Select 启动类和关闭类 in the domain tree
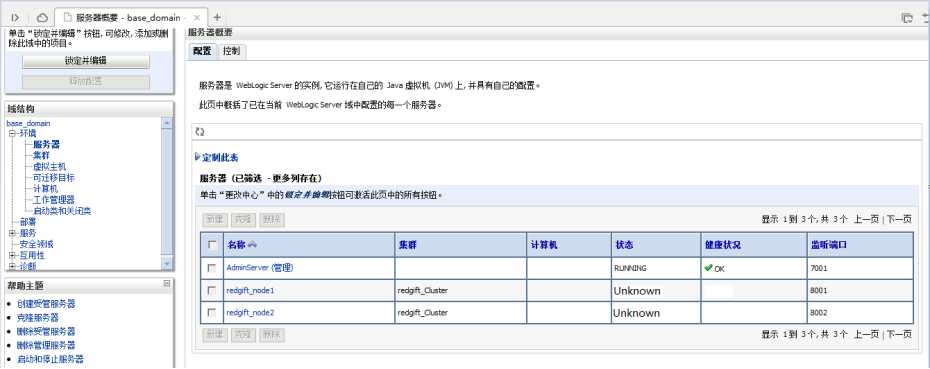 (x=62, y=211)
